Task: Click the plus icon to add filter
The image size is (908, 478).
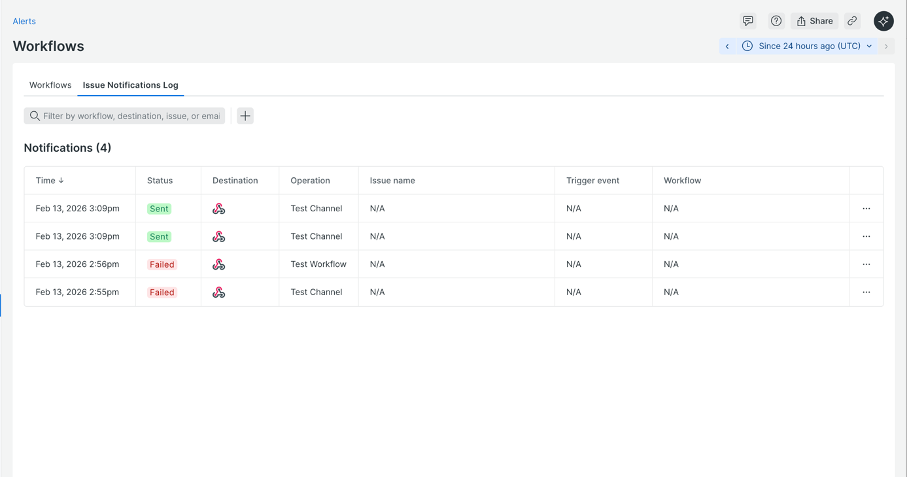Action: tap(245, 116)
